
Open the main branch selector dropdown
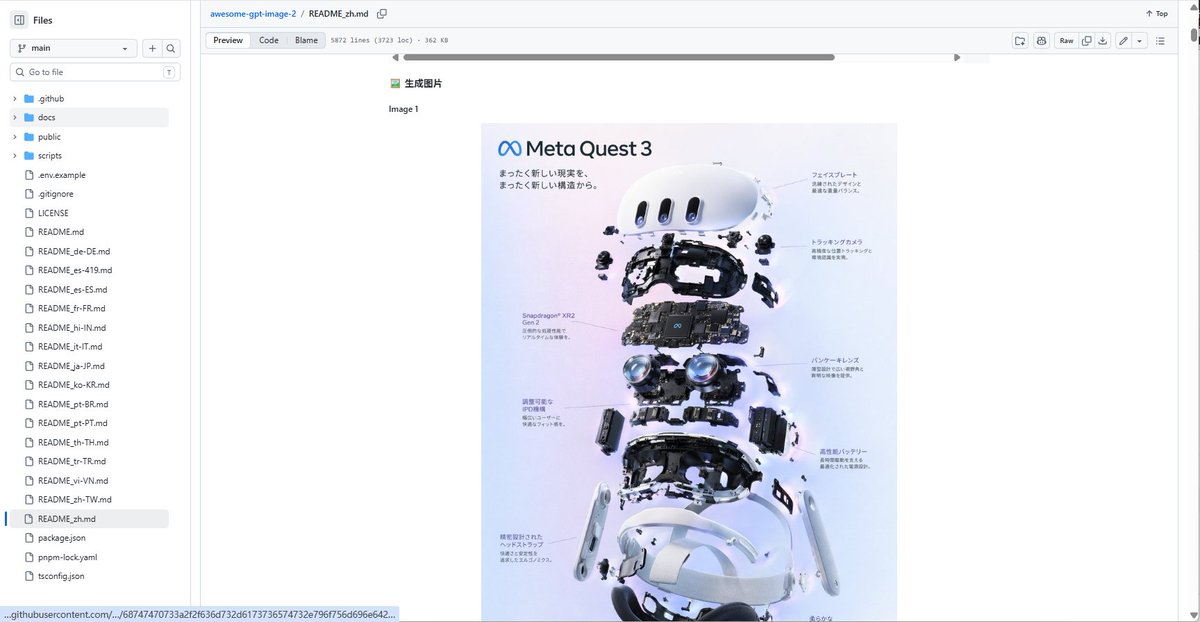click(x=74, y=48)
